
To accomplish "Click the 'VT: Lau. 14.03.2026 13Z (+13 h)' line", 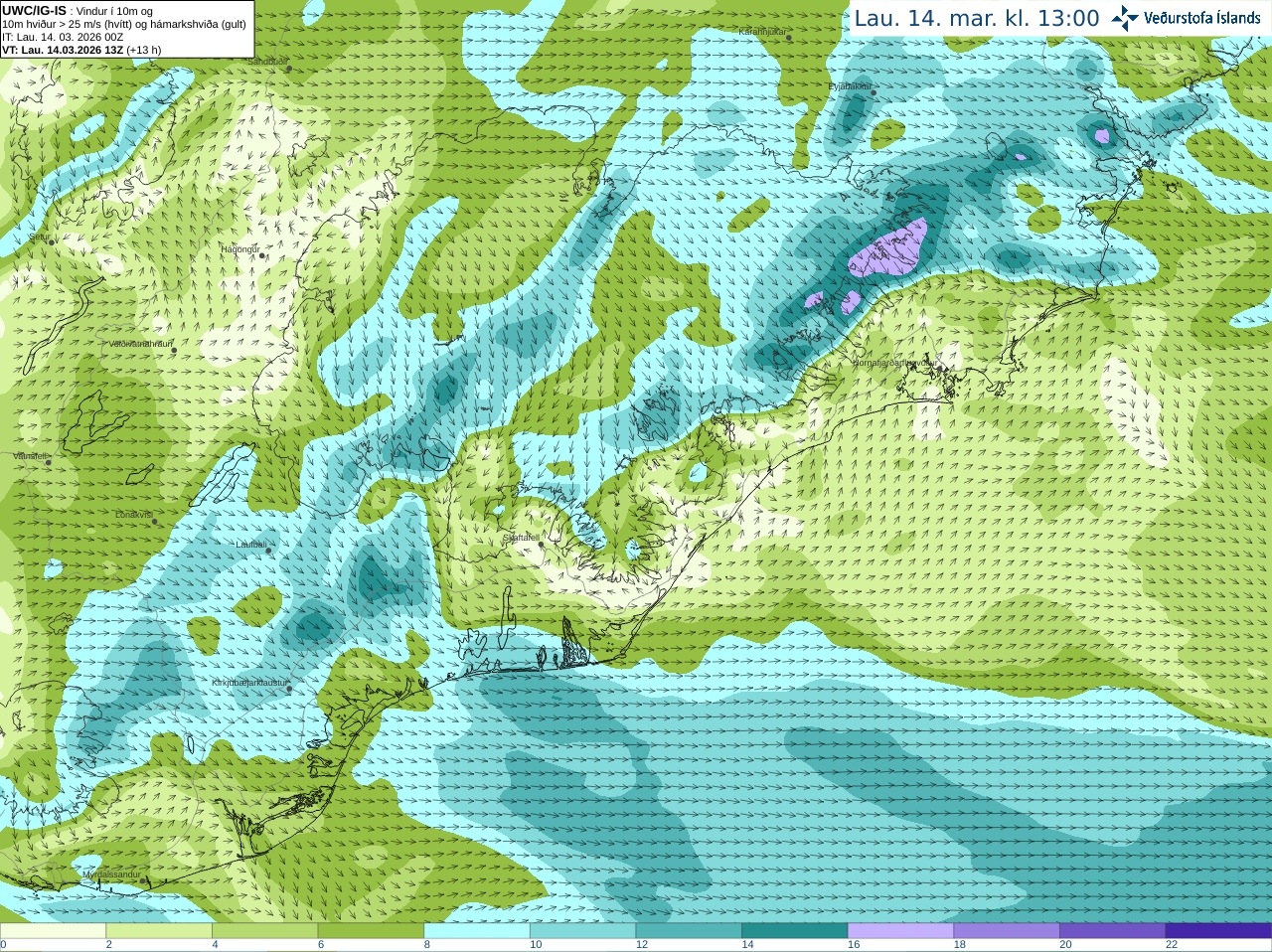I will click(x=81, y=50).
